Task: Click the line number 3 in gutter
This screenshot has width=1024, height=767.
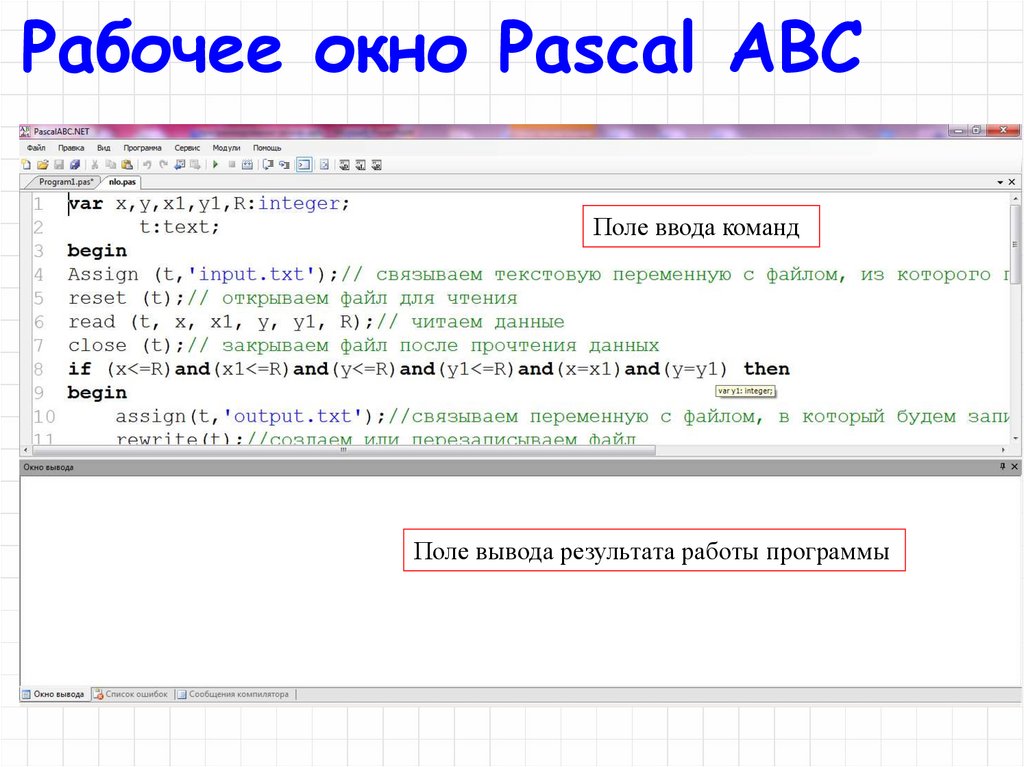Action: tap(39, 251)
